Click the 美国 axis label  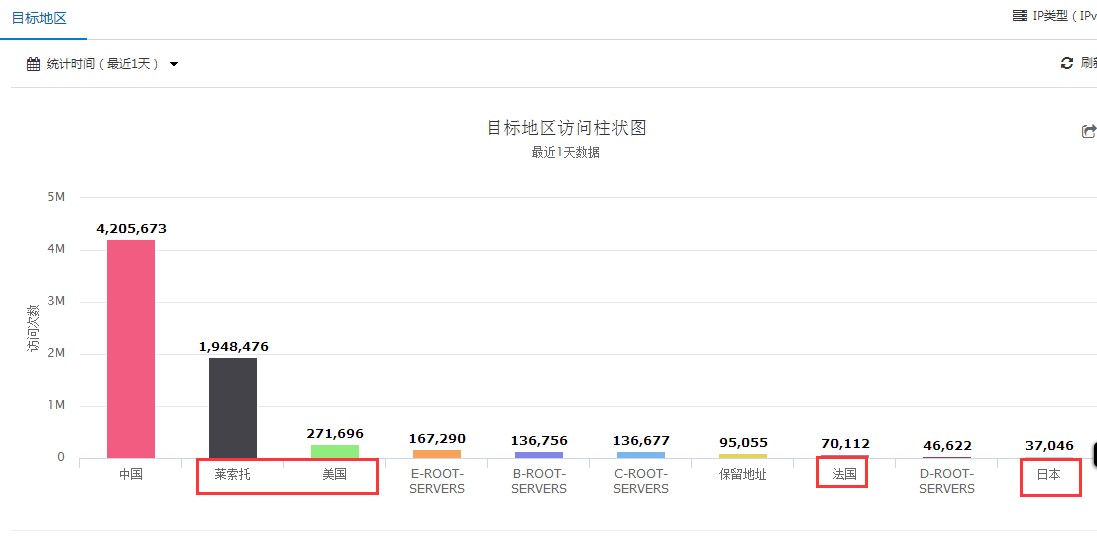pyautogui.click(x=334, y=474)
